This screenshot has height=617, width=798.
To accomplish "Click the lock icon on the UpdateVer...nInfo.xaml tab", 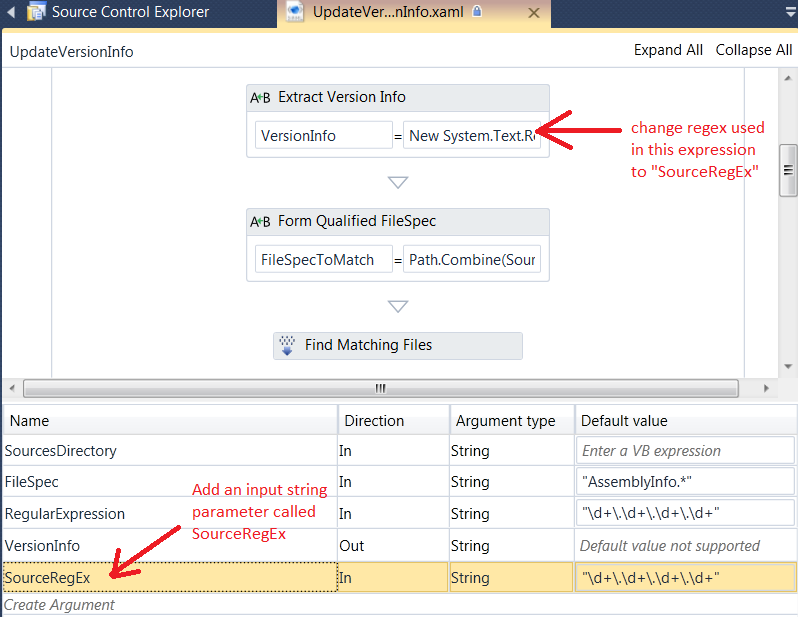I will [x=477, y=11].
